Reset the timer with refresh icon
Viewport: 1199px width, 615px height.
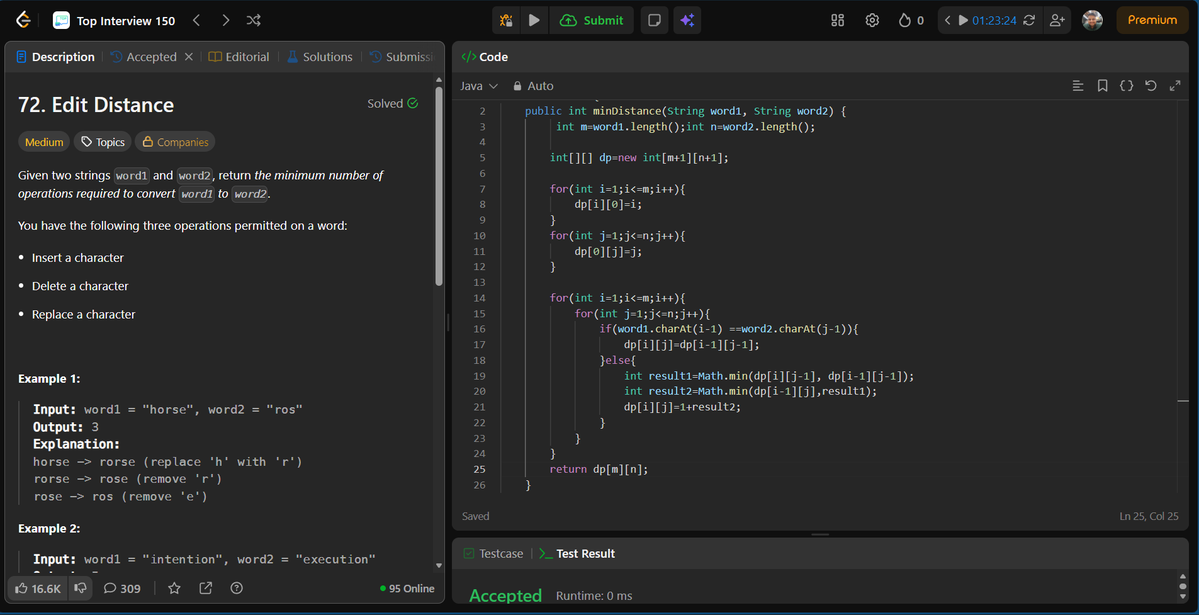pyautogui.click(x=1029, y=21)
